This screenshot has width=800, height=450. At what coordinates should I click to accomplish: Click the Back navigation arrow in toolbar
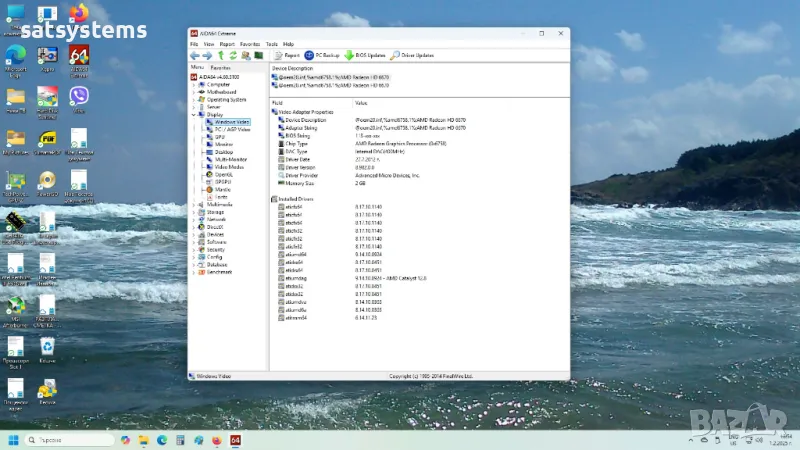195,56
